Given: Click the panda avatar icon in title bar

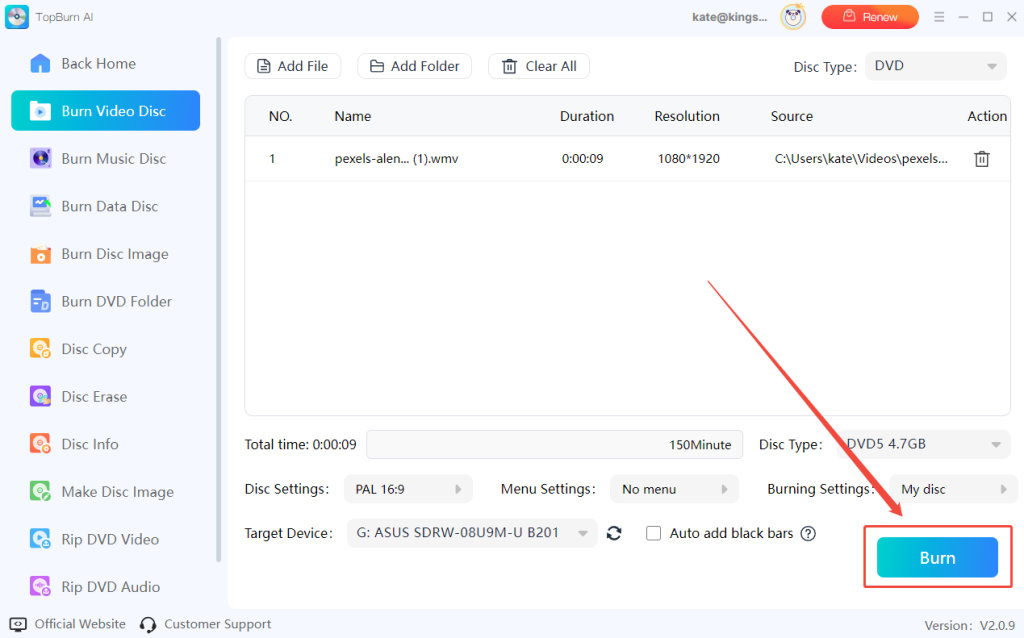Looking at the screenshot, I should (x=794, y=17).
